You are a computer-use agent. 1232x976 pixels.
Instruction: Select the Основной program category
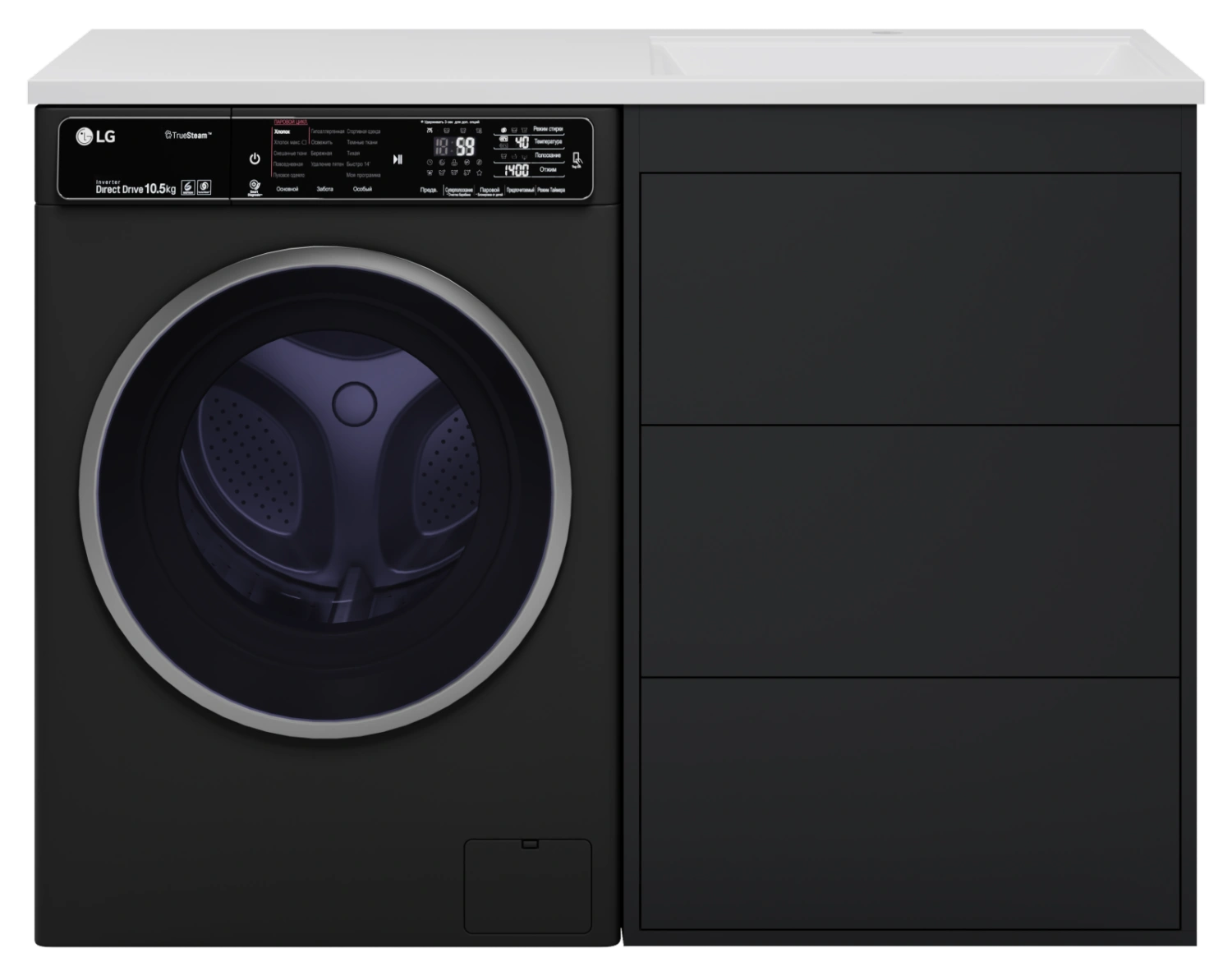(287, 189)
